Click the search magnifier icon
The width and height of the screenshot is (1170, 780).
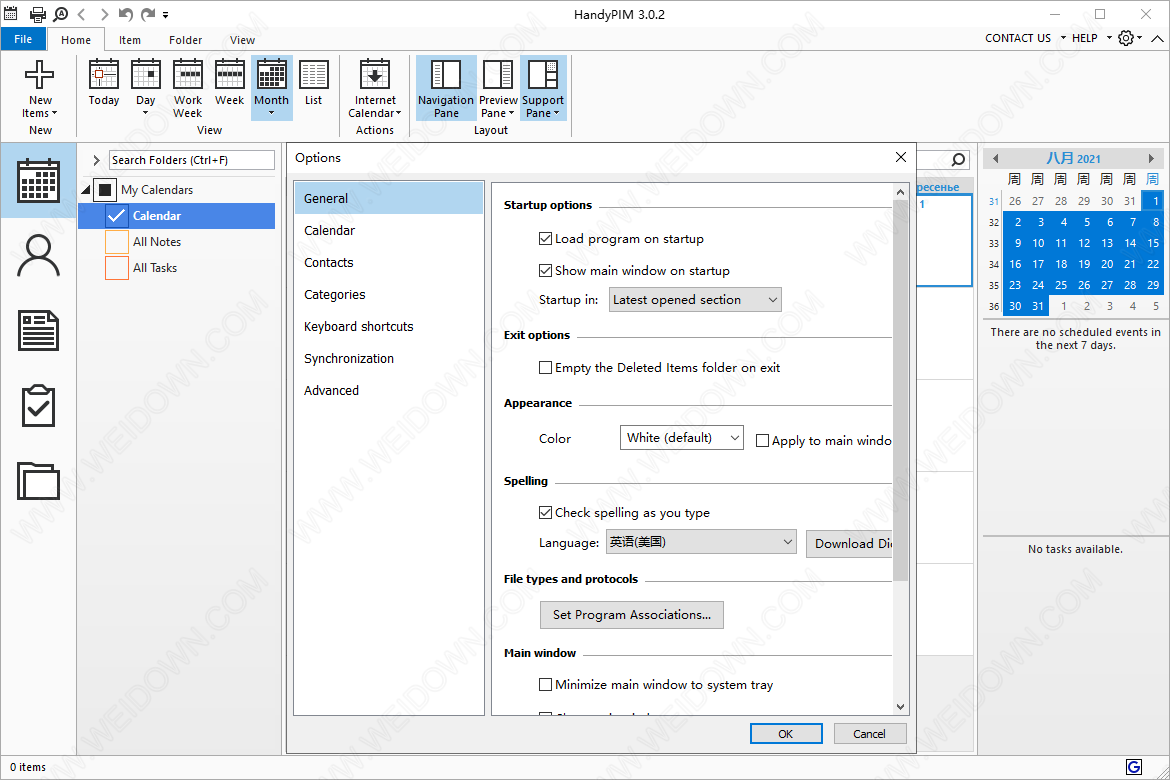tap(959, 160)
